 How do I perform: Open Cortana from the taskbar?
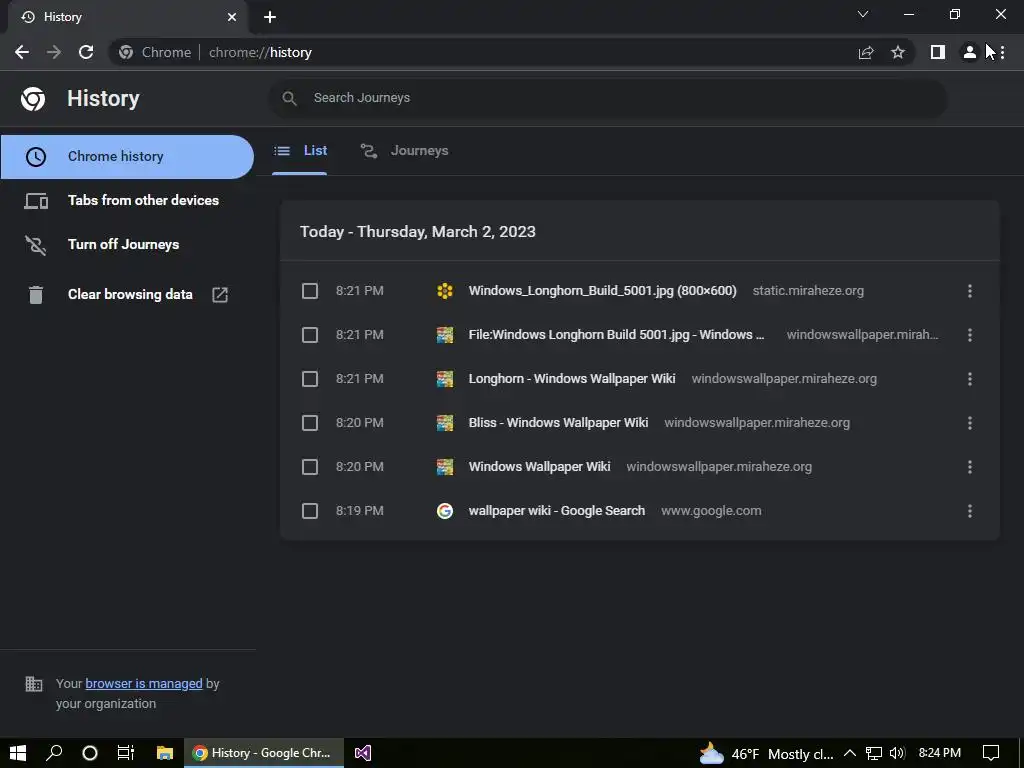(x=90, y=753)
